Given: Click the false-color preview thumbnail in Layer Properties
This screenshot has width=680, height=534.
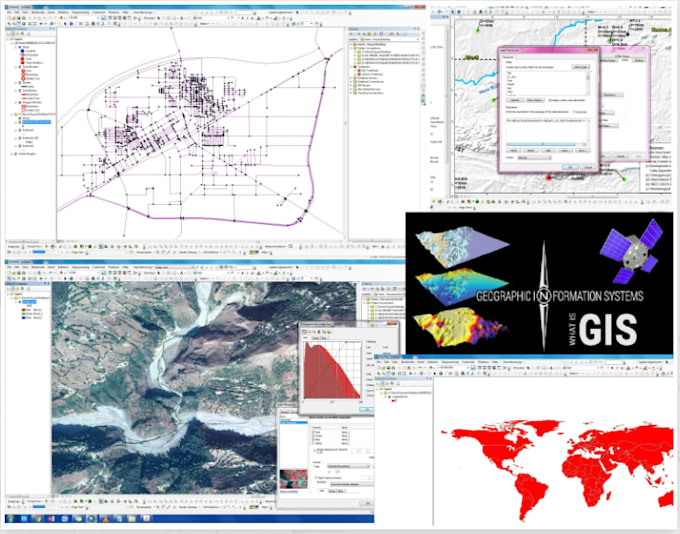Looking at the screenshot, I should click(x=294, y=479).
